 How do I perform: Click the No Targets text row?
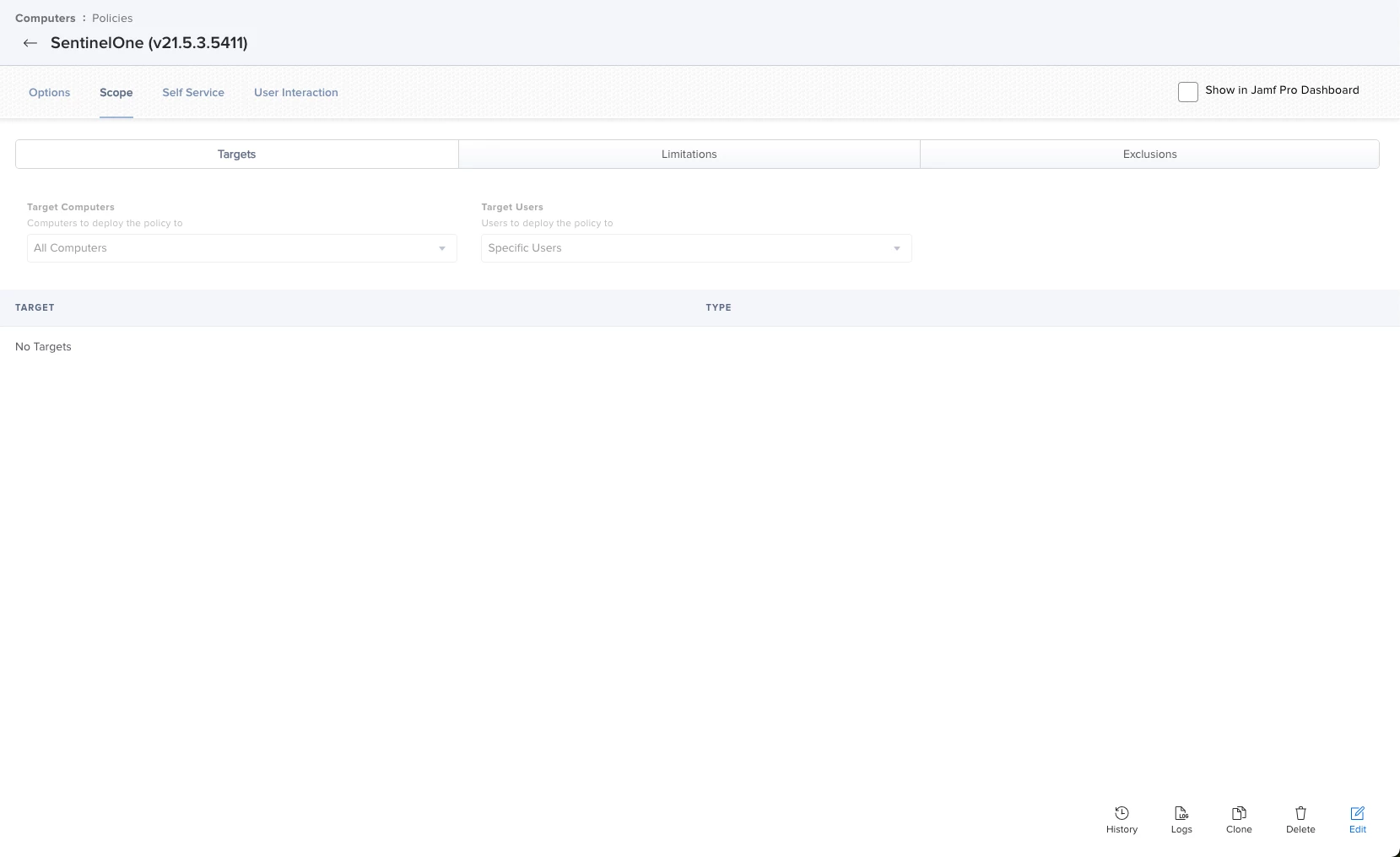tap(43, 347)
